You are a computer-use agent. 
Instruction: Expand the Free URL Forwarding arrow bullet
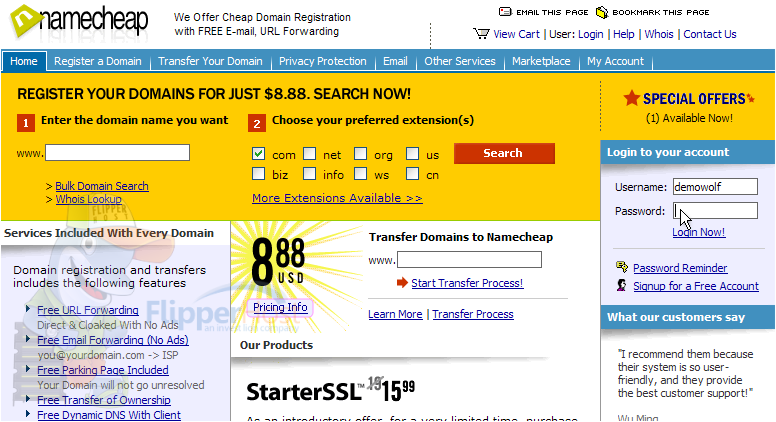click(x=28, y=309)
